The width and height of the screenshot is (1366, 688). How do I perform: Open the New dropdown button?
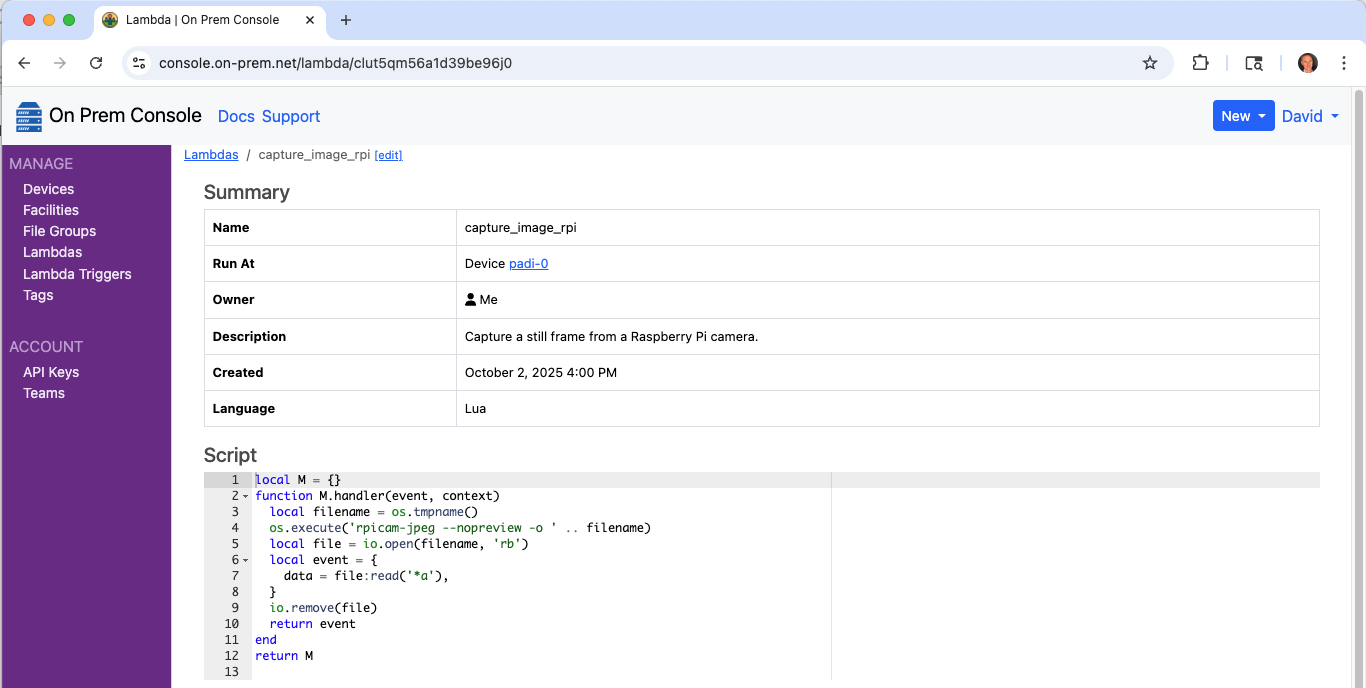click(1243, 115)
